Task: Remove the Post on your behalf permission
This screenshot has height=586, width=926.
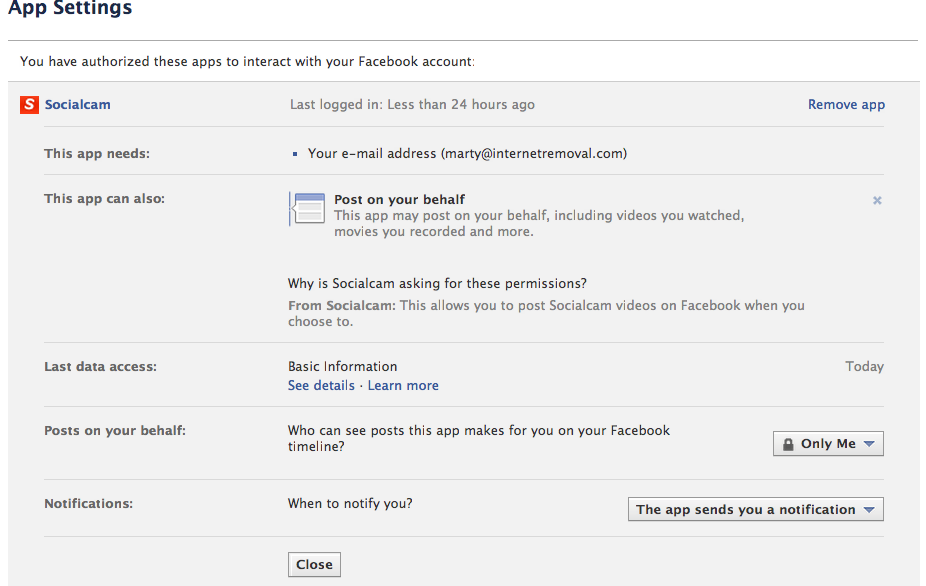Action: [877, 200]
